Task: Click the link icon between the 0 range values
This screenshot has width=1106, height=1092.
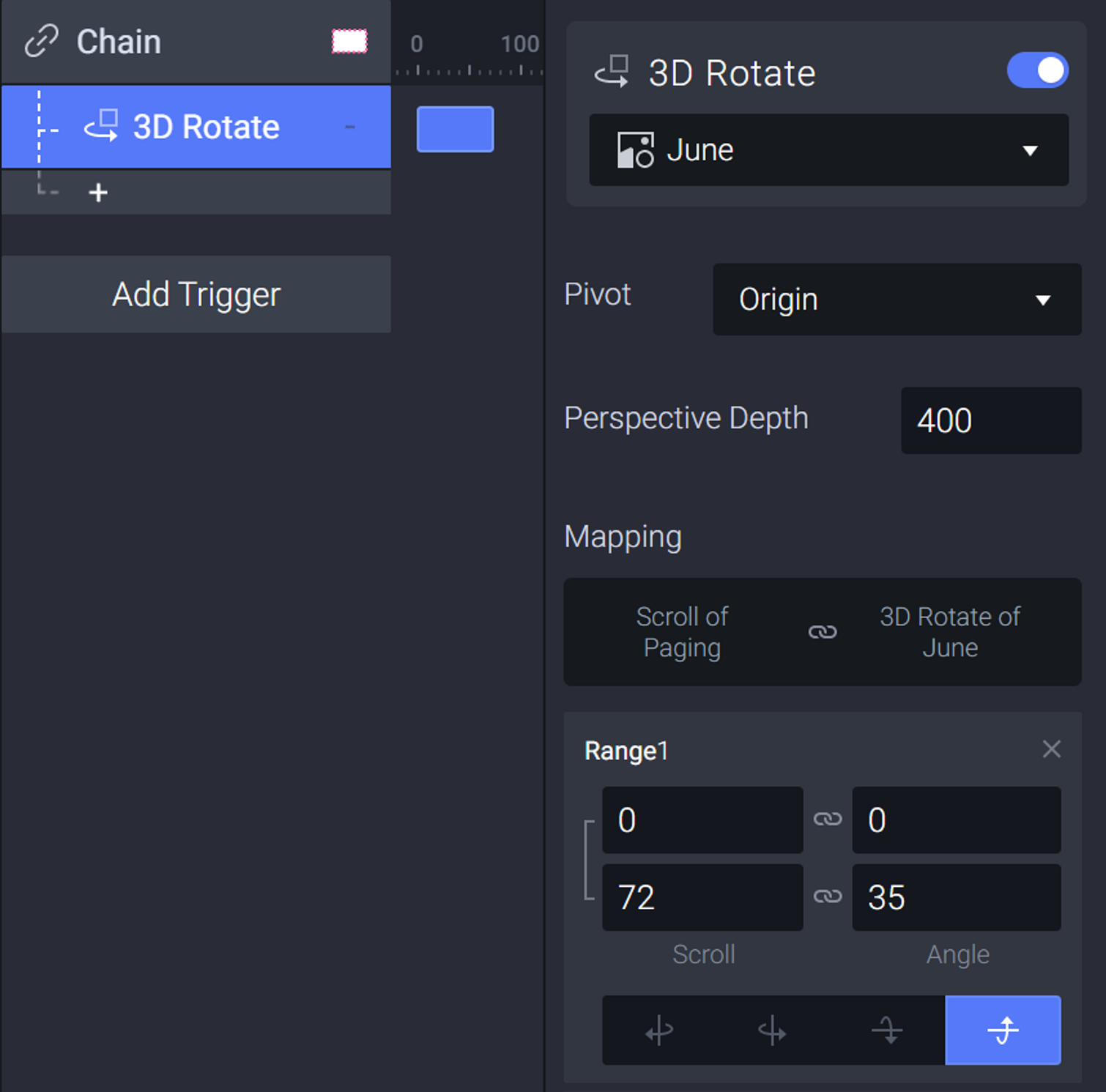Action: [828, 819]
